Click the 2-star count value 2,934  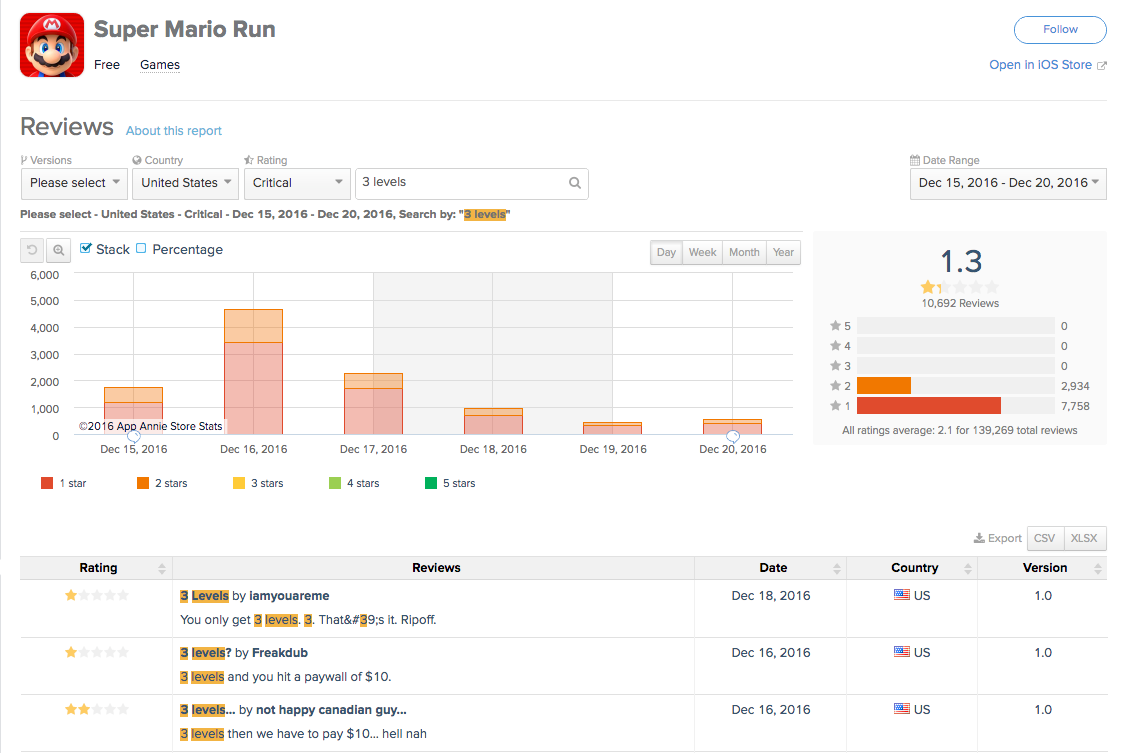[x=1075, y=386]
